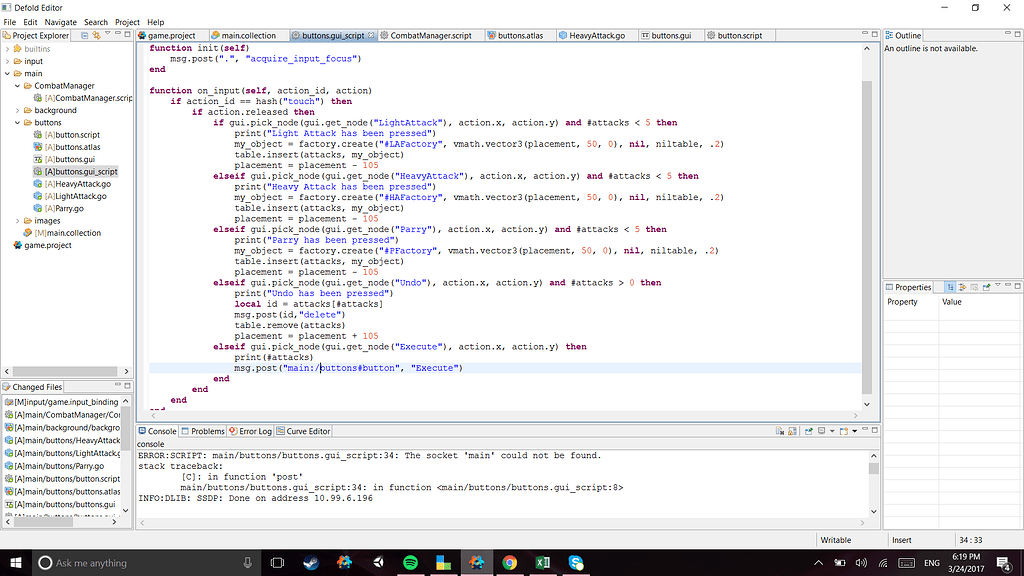Pin the Console view
1024x576 pixels.
click(807, 431)
